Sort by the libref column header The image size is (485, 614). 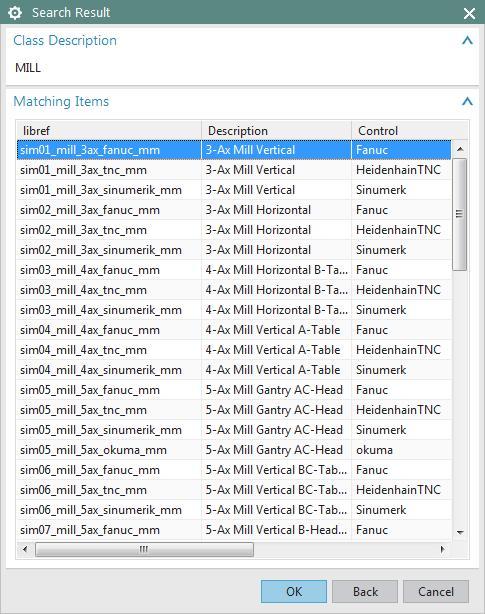coord(108,130)
